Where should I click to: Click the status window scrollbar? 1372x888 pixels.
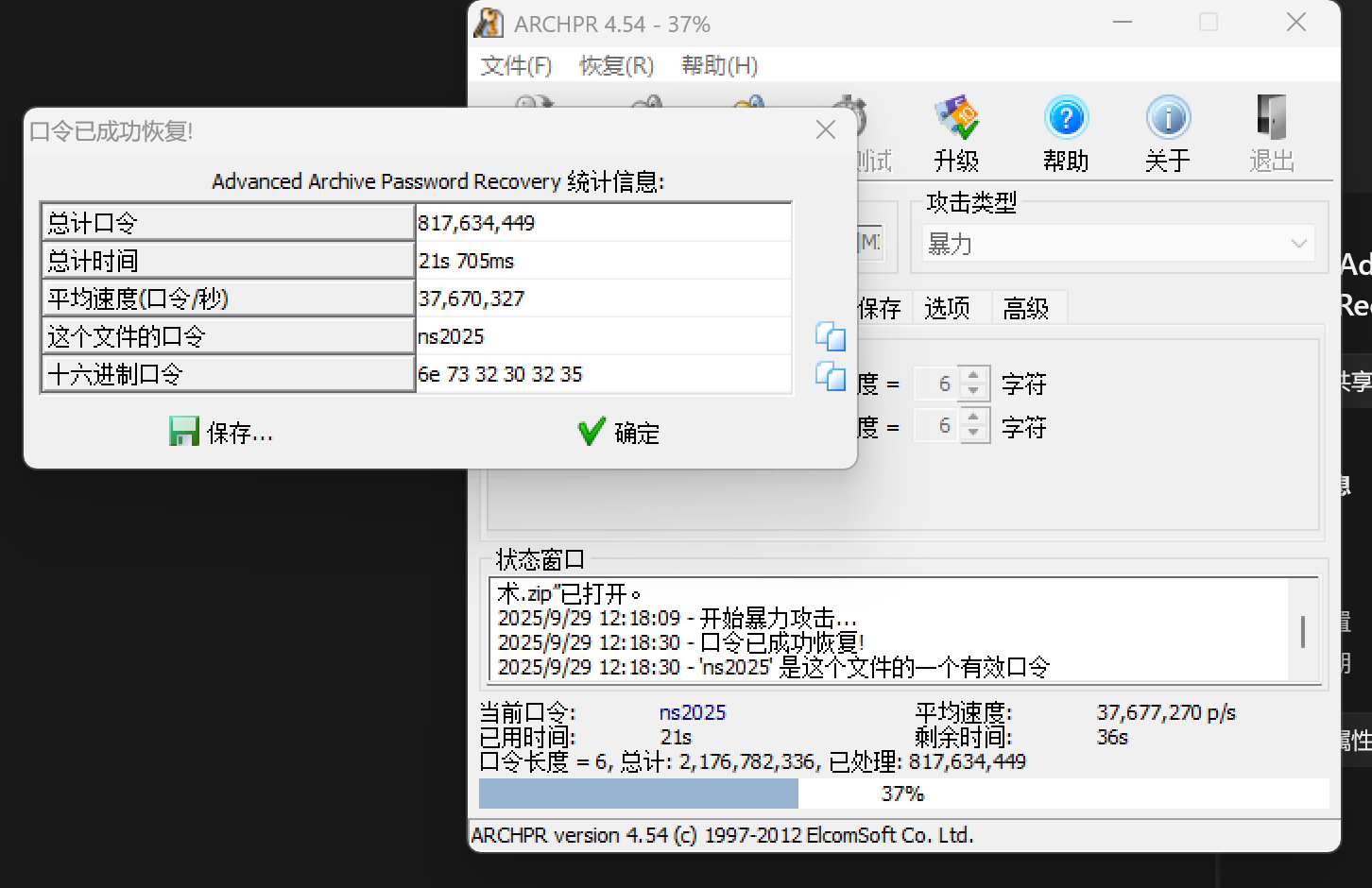click(1303, 631)
